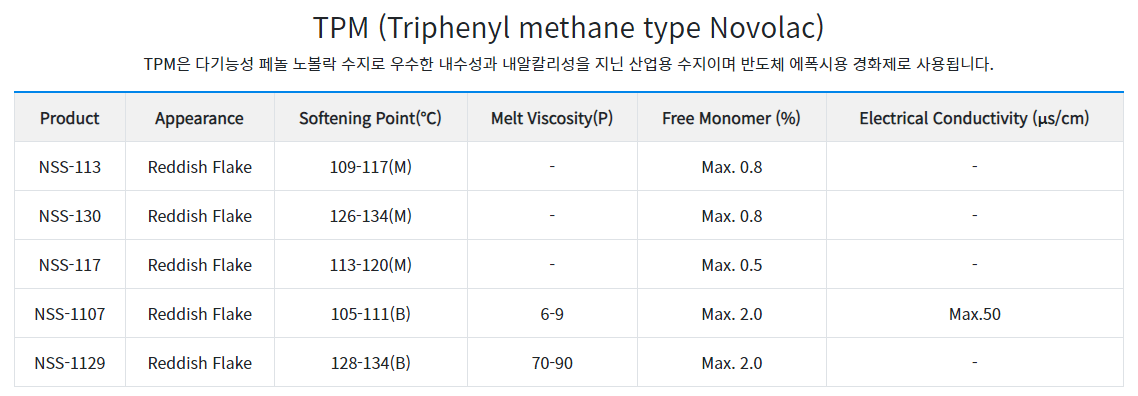Click the Softening Point(℃) header

point(370,118)
